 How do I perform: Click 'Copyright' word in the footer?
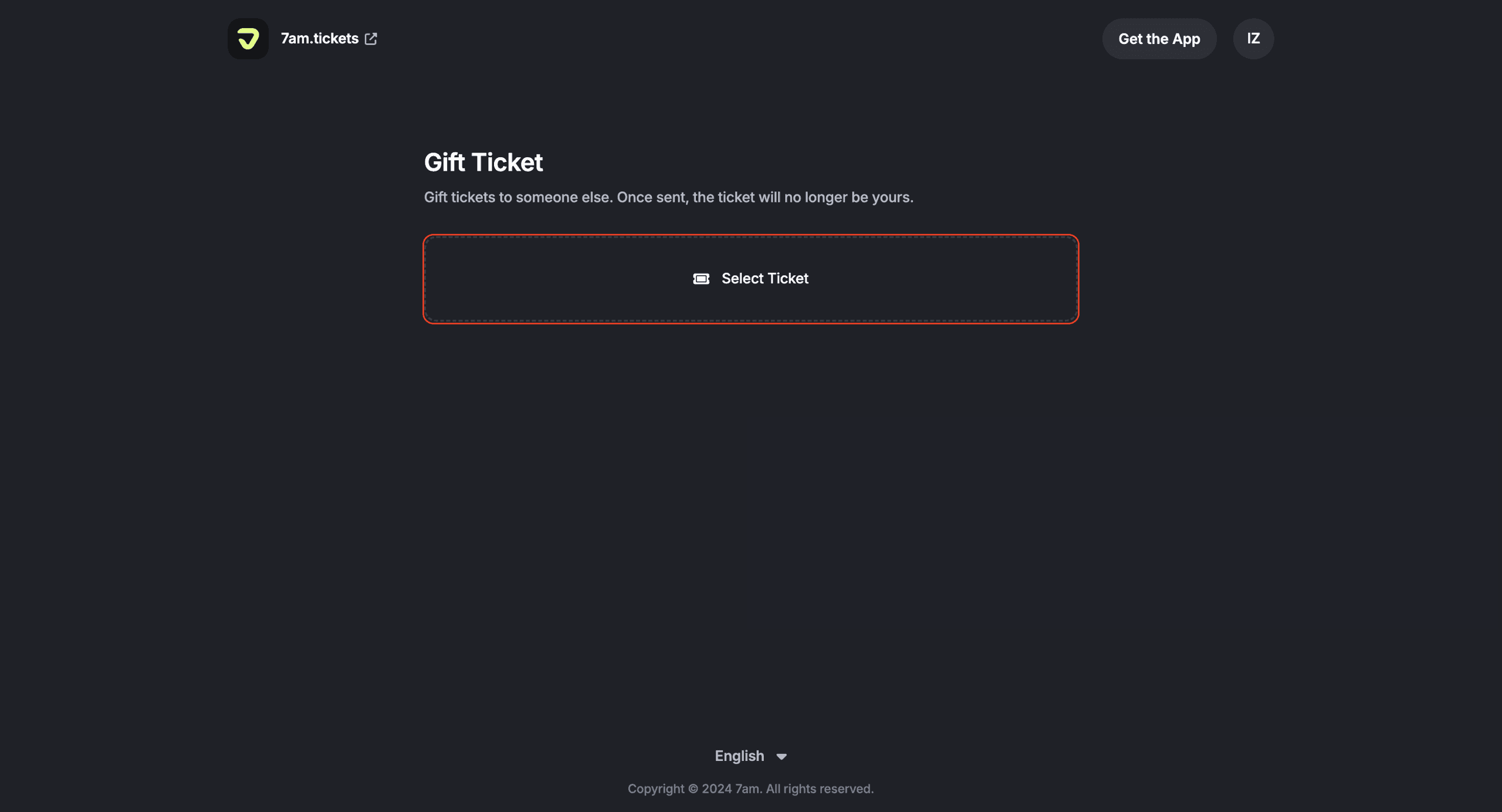point(655,789)
